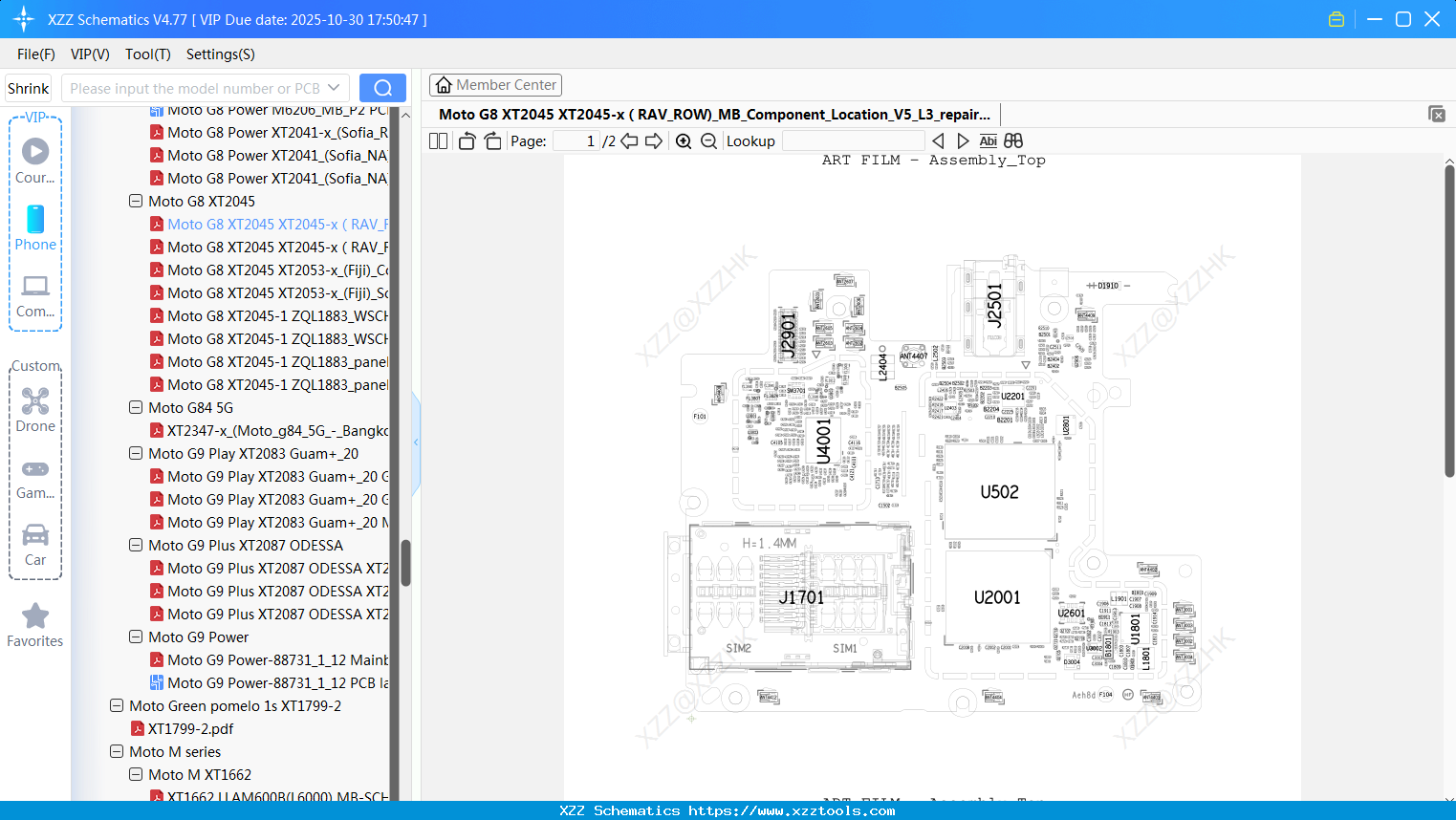Click the yellow icon in title bar
The image size is (1456, 820).
point(1336,19)
